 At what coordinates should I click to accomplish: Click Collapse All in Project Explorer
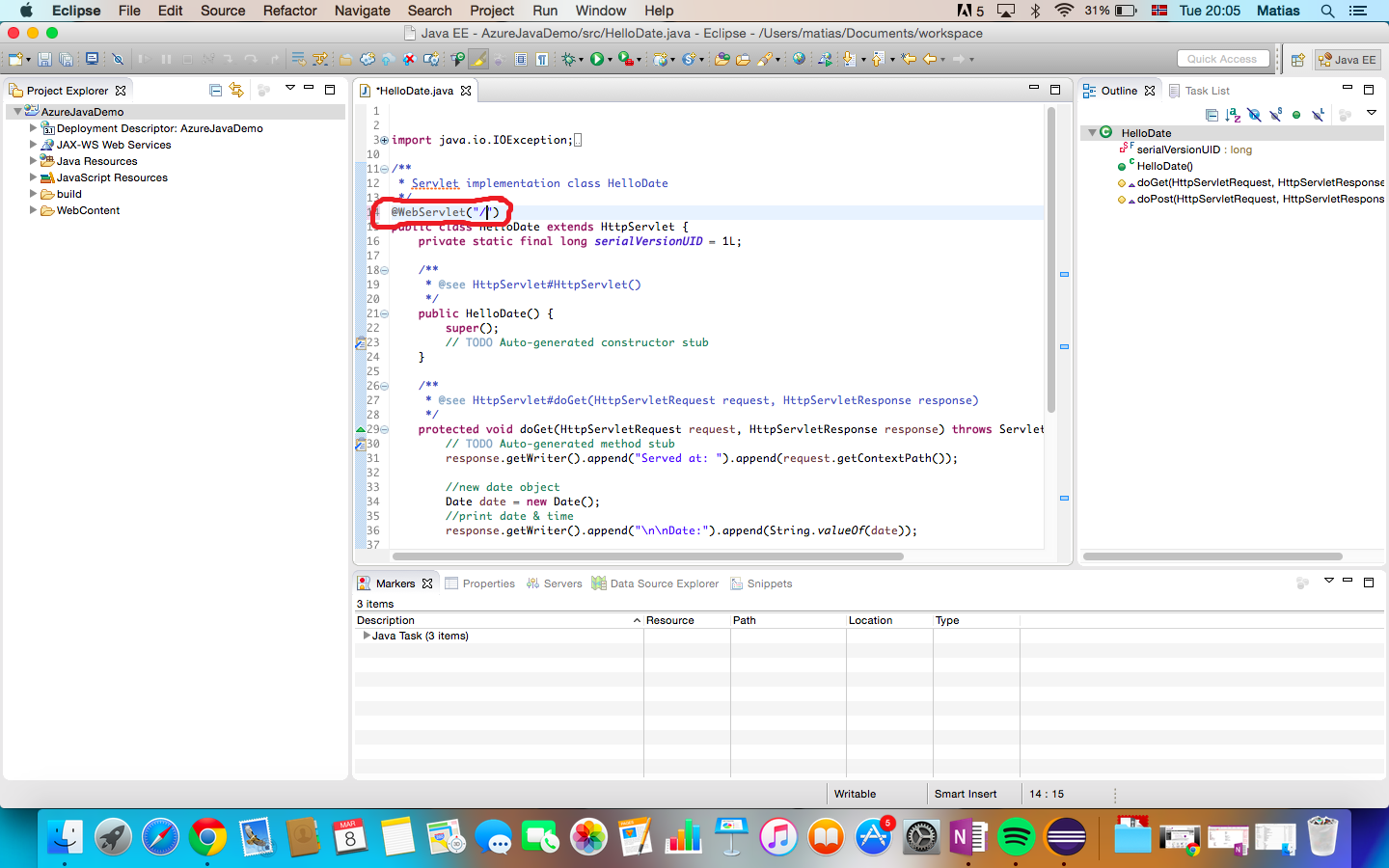(x=215, y=90)
